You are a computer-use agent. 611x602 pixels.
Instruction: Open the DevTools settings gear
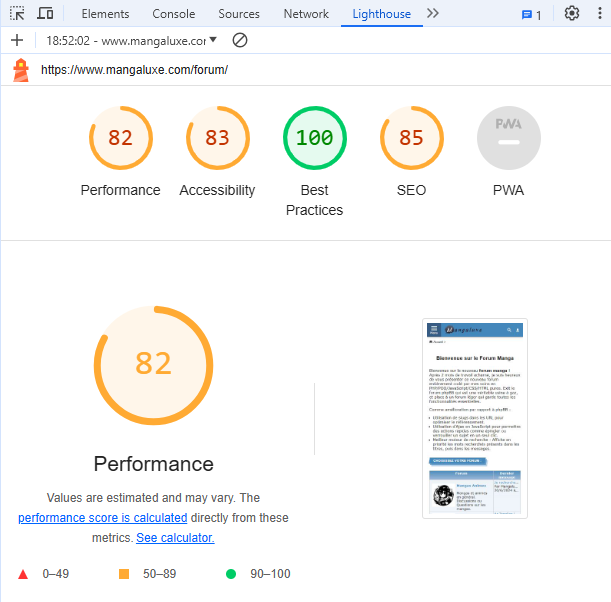point(572,14)
